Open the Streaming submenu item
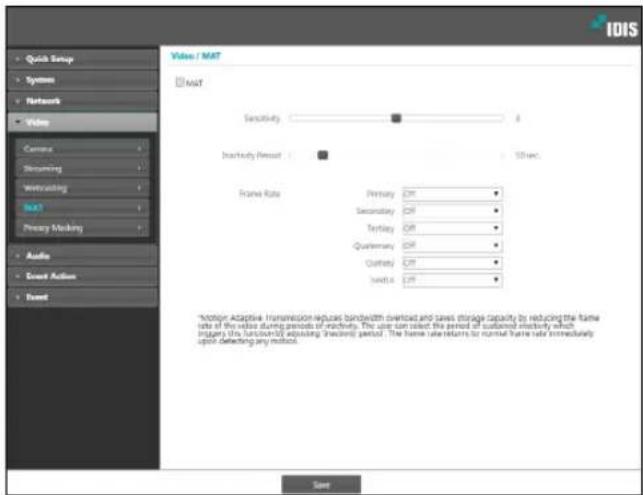This screenshot has height=495, width=643. (x=82, y=168)
